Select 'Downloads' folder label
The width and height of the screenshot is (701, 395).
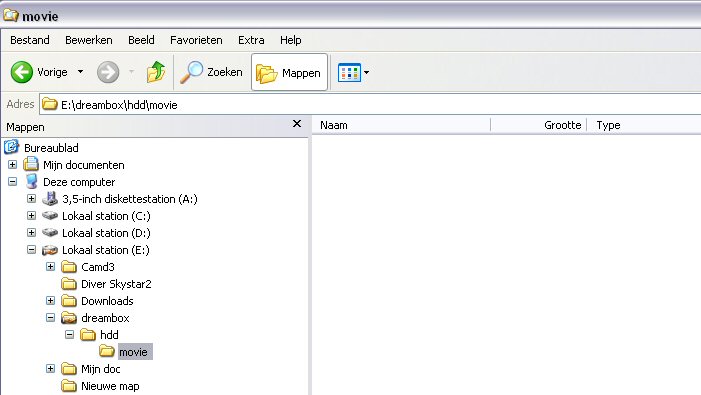(107, 301)
